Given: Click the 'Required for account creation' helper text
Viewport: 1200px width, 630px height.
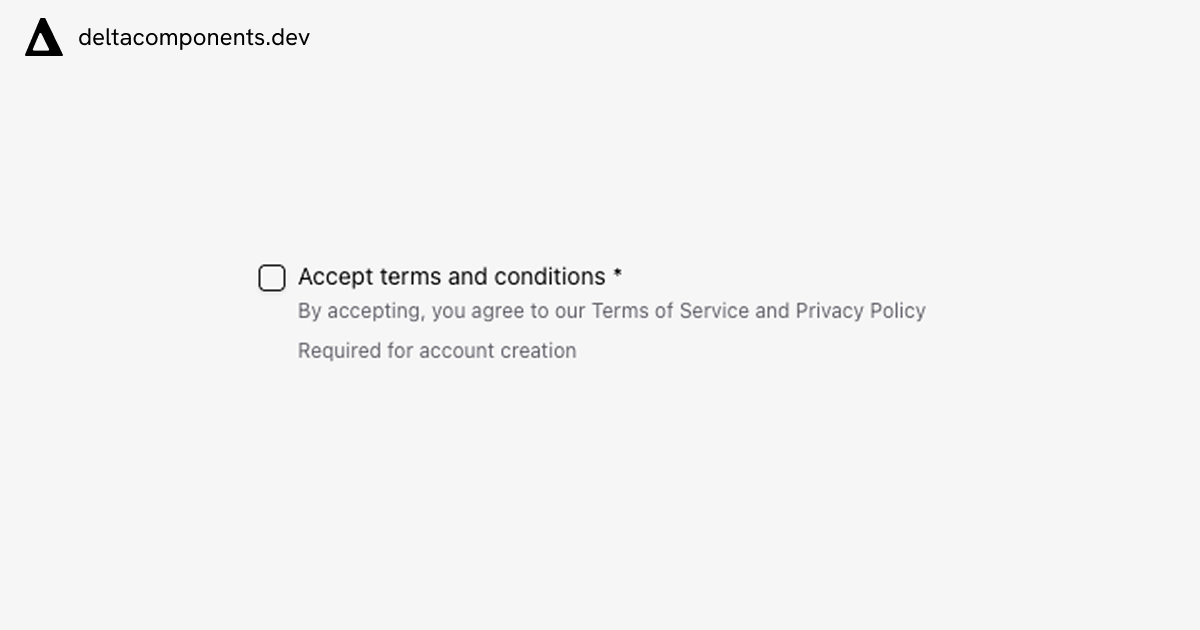Looking at the screenshot, I should coord(437,351).
